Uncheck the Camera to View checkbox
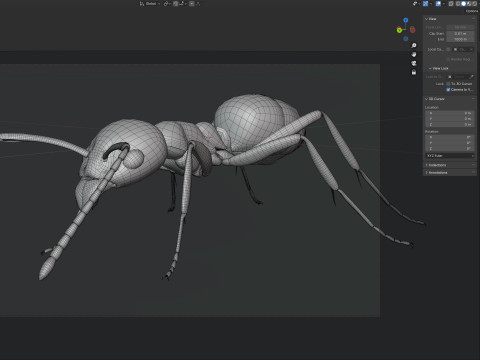The width and height of the screenshot is (480, 360). [448, 90]
